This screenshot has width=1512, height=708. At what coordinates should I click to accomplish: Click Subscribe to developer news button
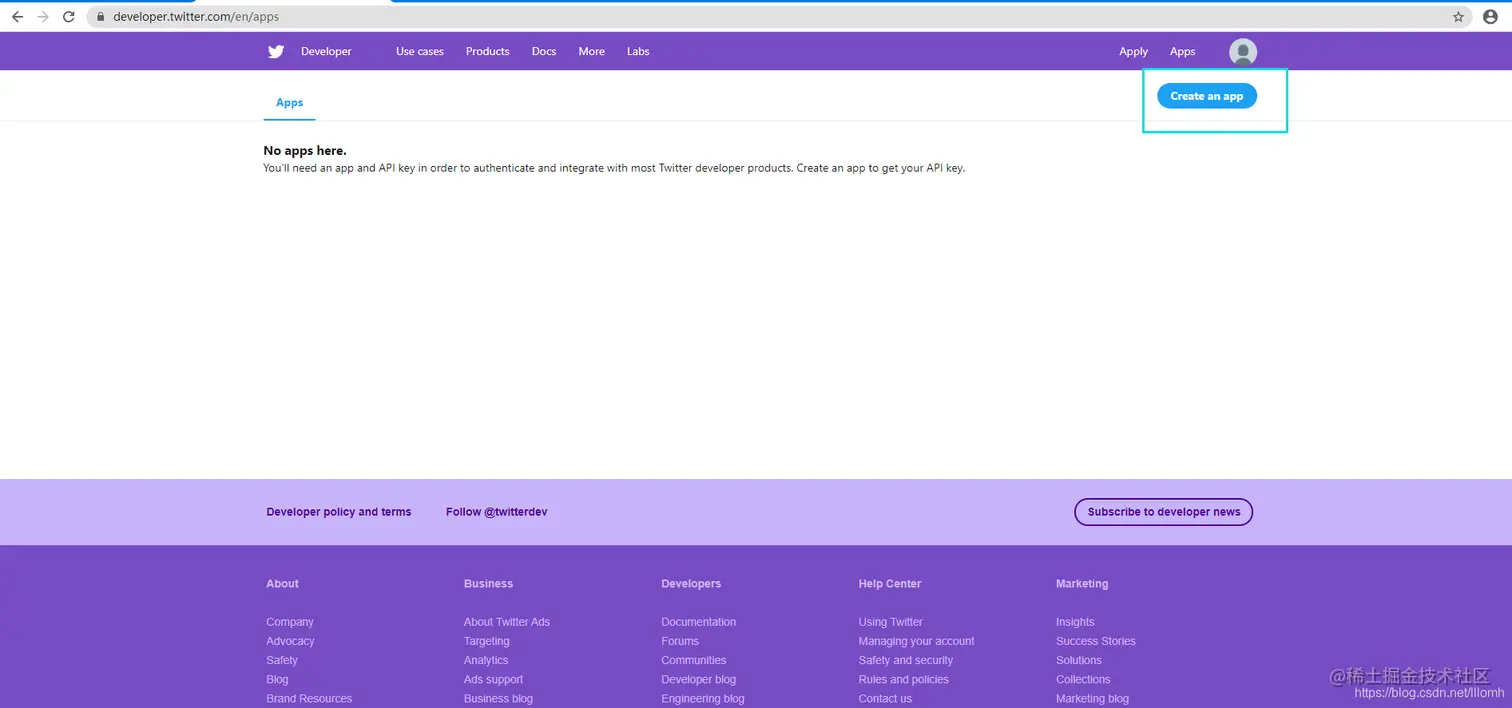(1164, 512)
